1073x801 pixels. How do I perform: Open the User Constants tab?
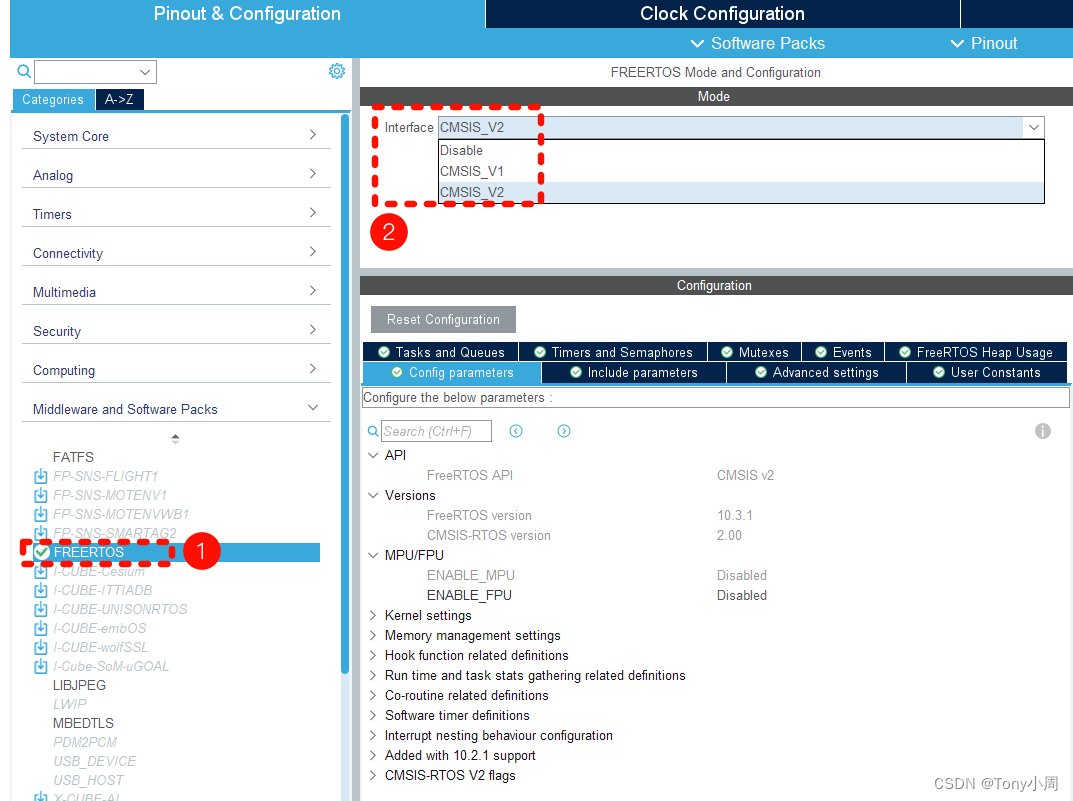pyautogui.click(x=987, y=373)
